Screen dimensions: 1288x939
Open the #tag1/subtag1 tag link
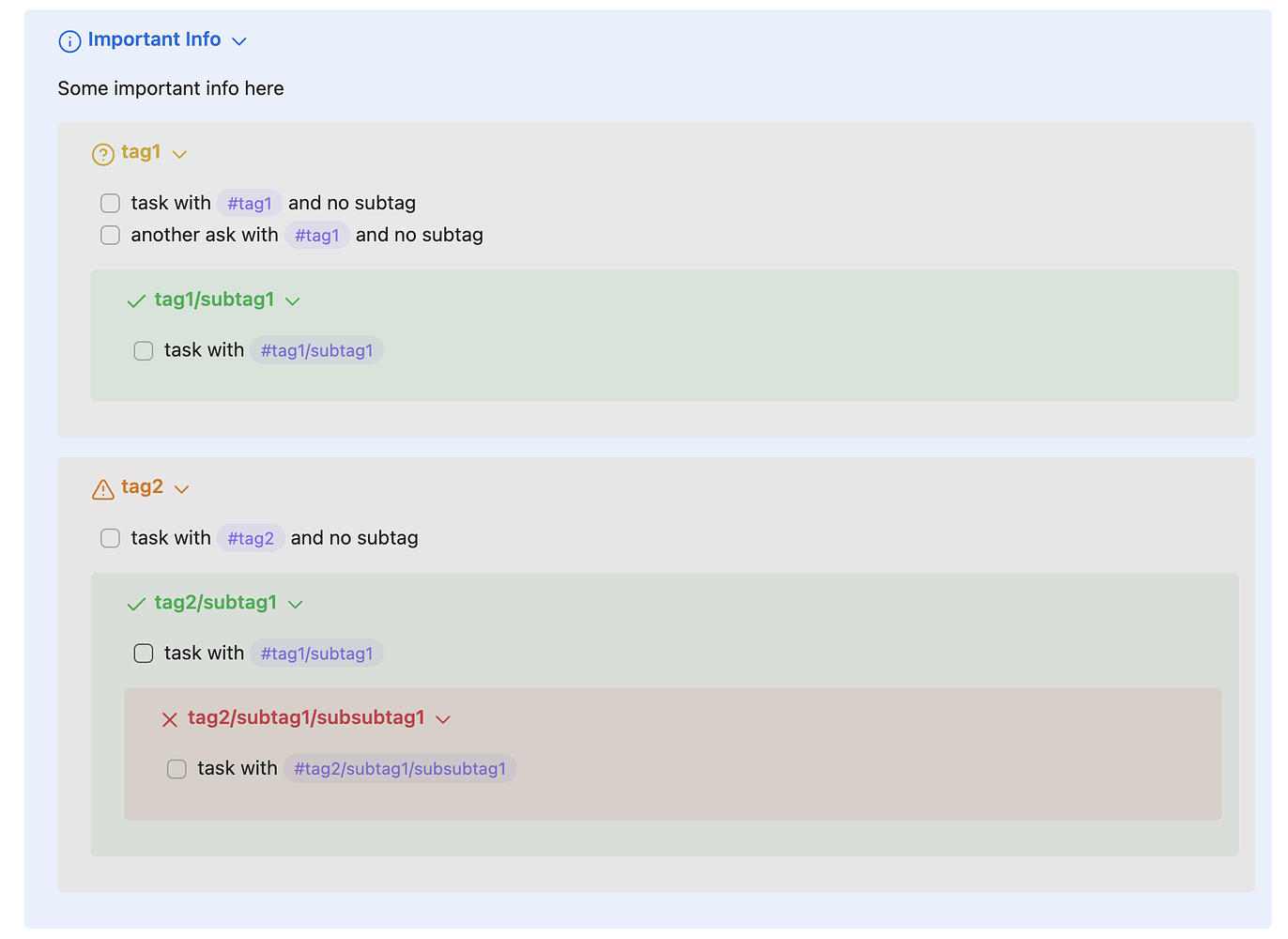pos(316,350)
